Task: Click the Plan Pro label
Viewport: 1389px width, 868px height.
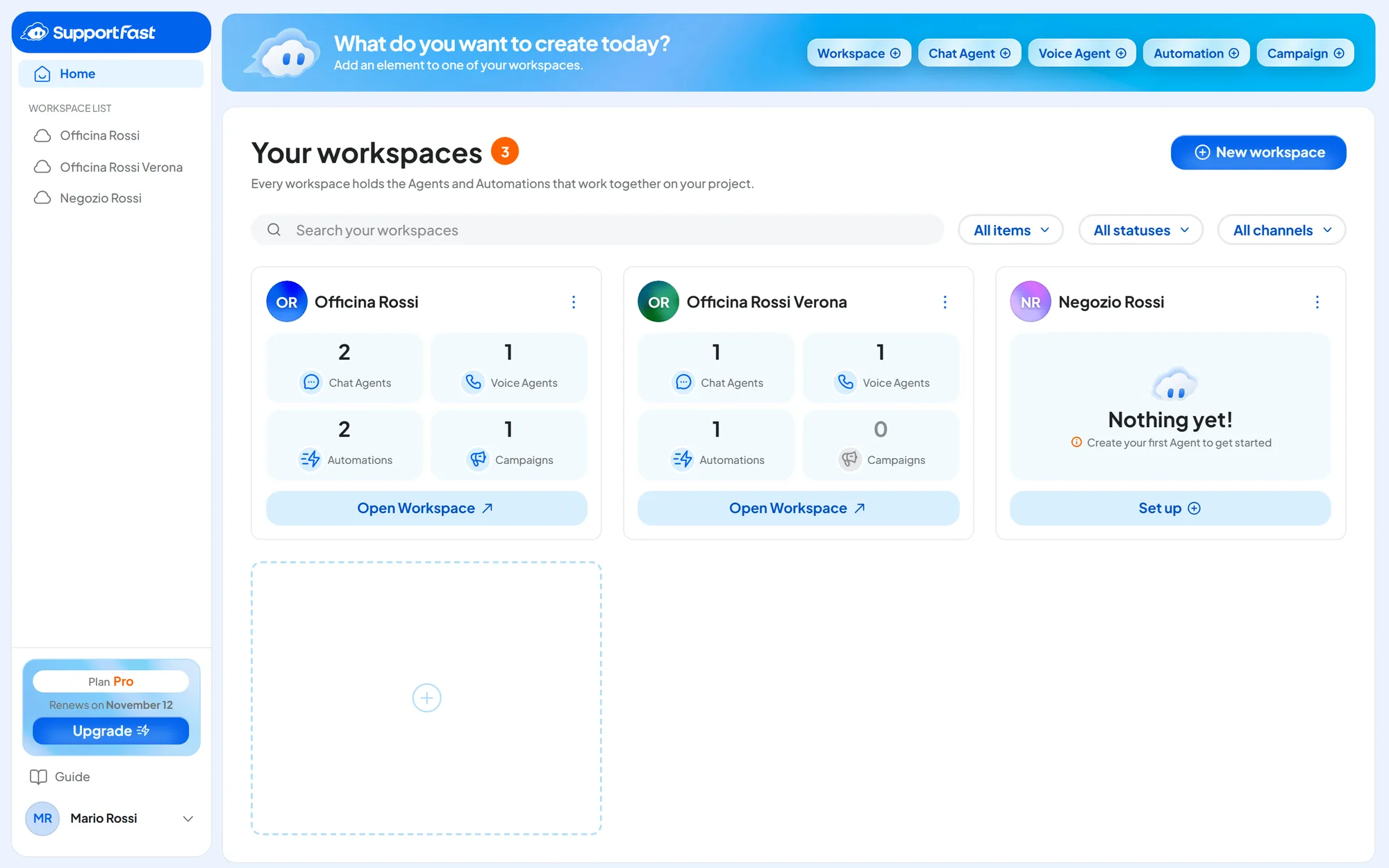Action: coord(111,681)
